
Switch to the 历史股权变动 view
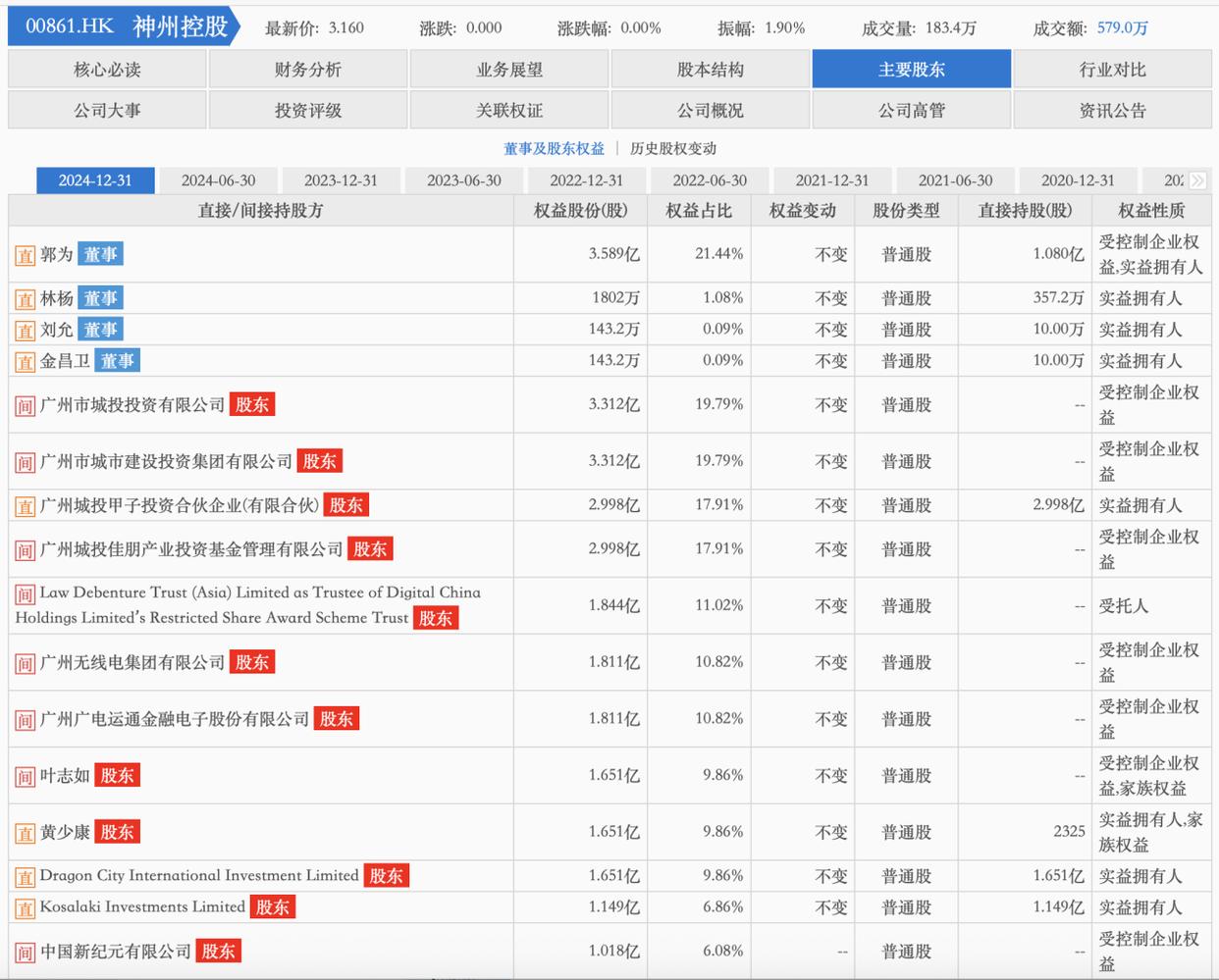(673, 149)
